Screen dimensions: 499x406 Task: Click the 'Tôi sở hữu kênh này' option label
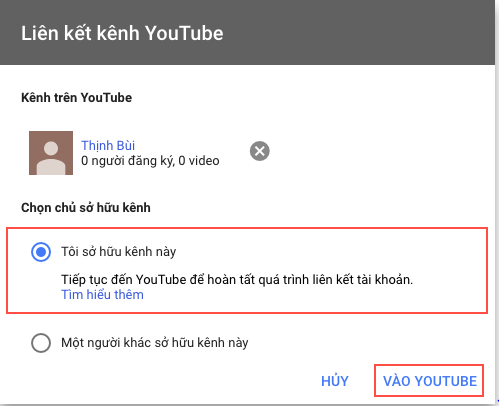point(119,252)
